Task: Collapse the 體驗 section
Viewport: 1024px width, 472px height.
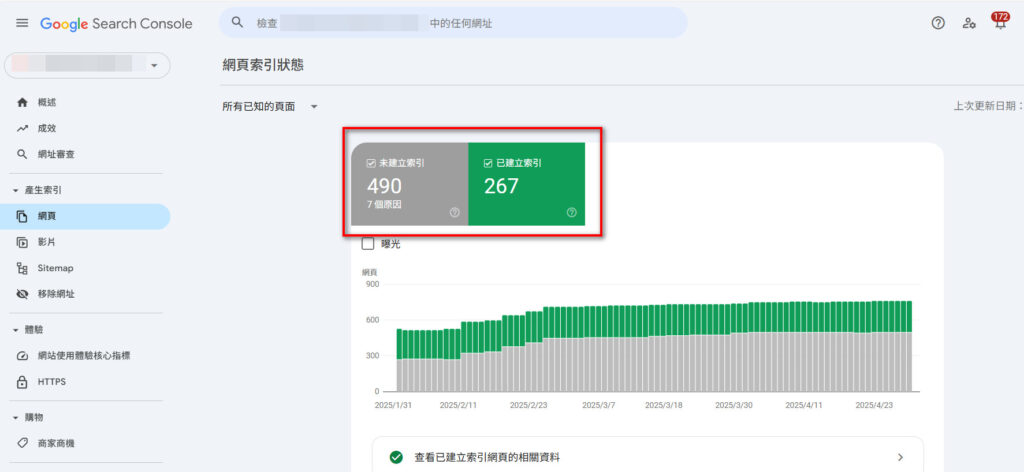Action: [x=16, y=330]
